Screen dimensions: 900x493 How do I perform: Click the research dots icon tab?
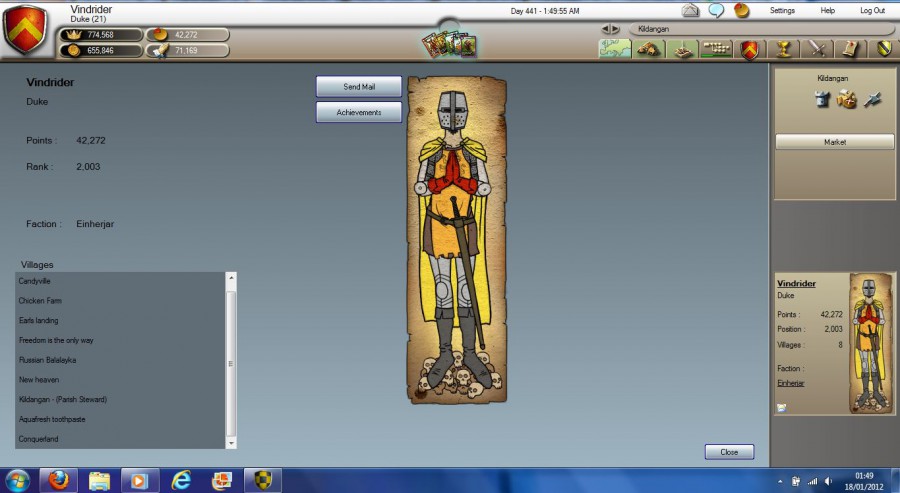point(716,48)
